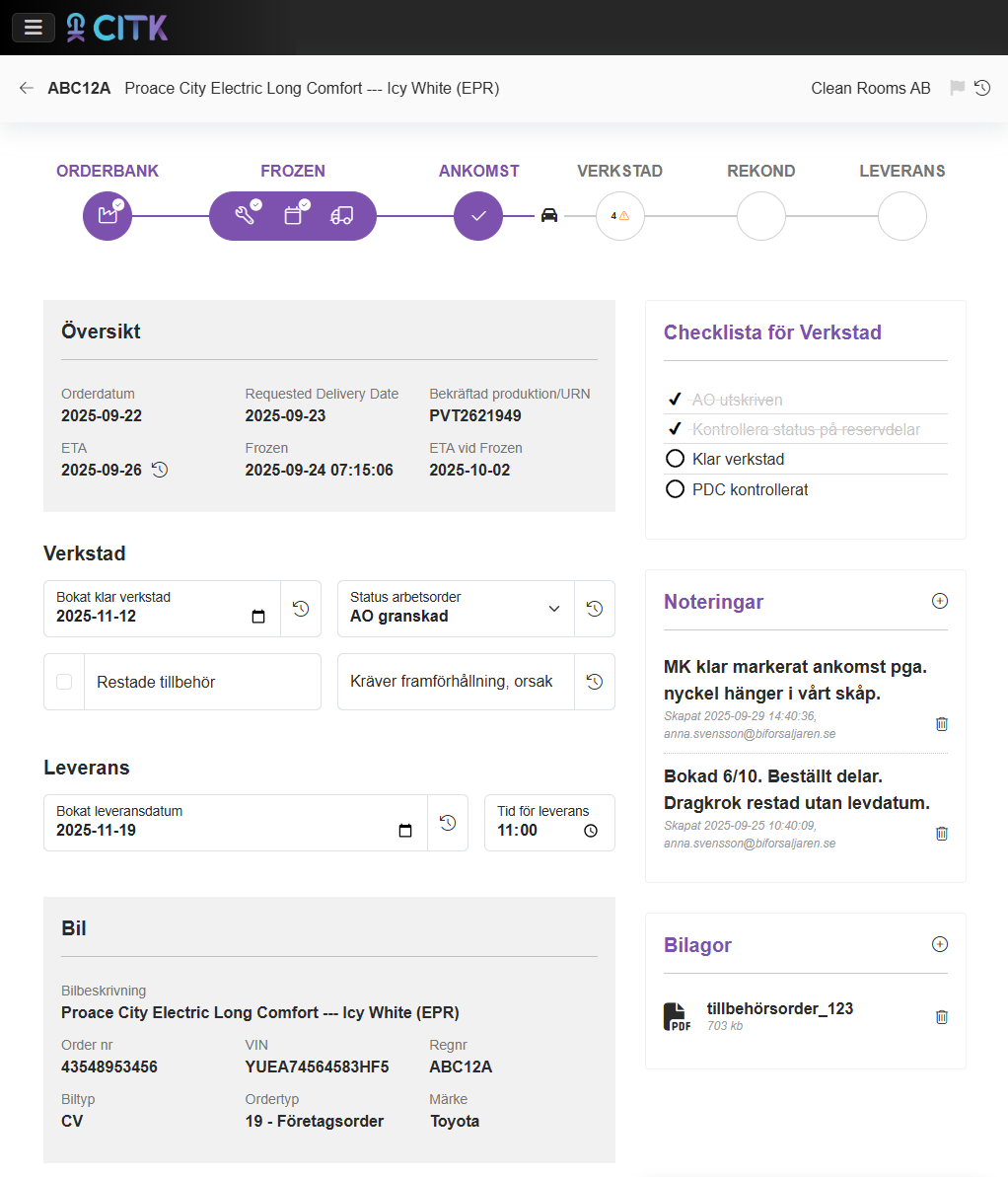The height and width of the screenshot is (1177, 1008).
Task: Select the VERKSTAD stage label
Action: (x=620, y=171)
